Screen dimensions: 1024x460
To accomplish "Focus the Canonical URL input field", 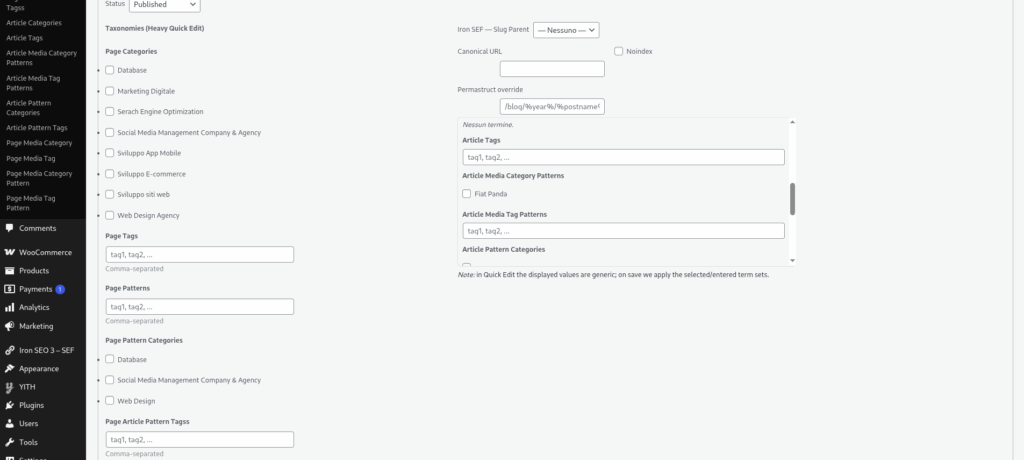I will (552, 69).
